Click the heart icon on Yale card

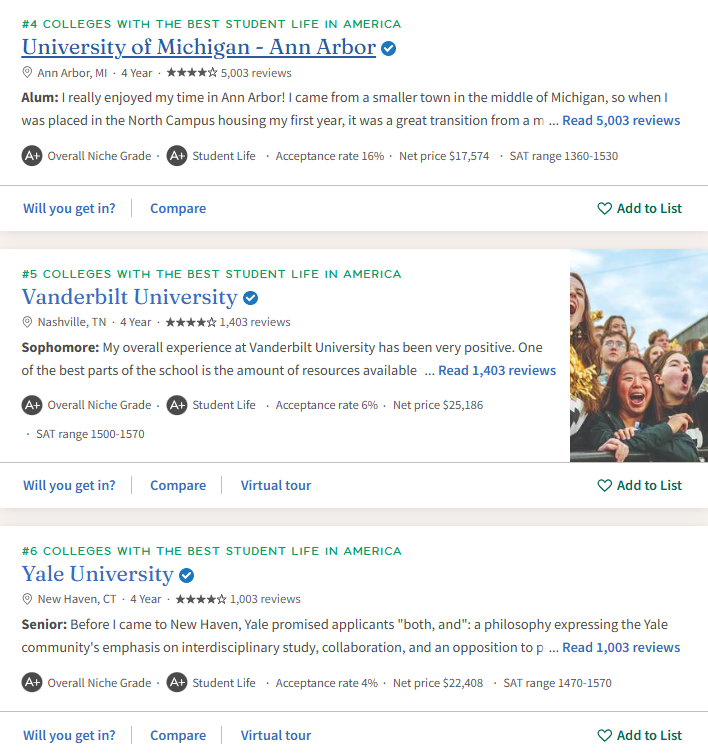(604, 735)
